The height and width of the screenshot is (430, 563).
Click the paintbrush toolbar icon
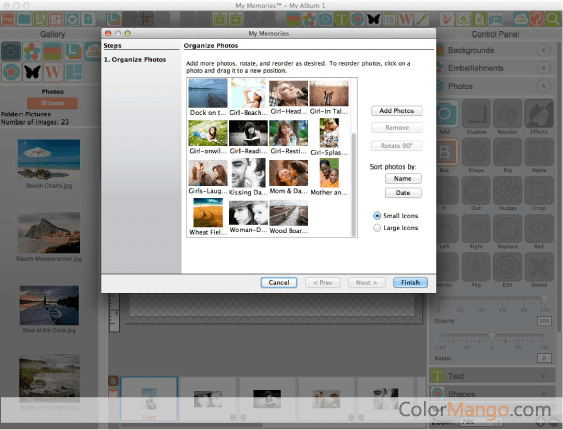(x=421, y=19)
